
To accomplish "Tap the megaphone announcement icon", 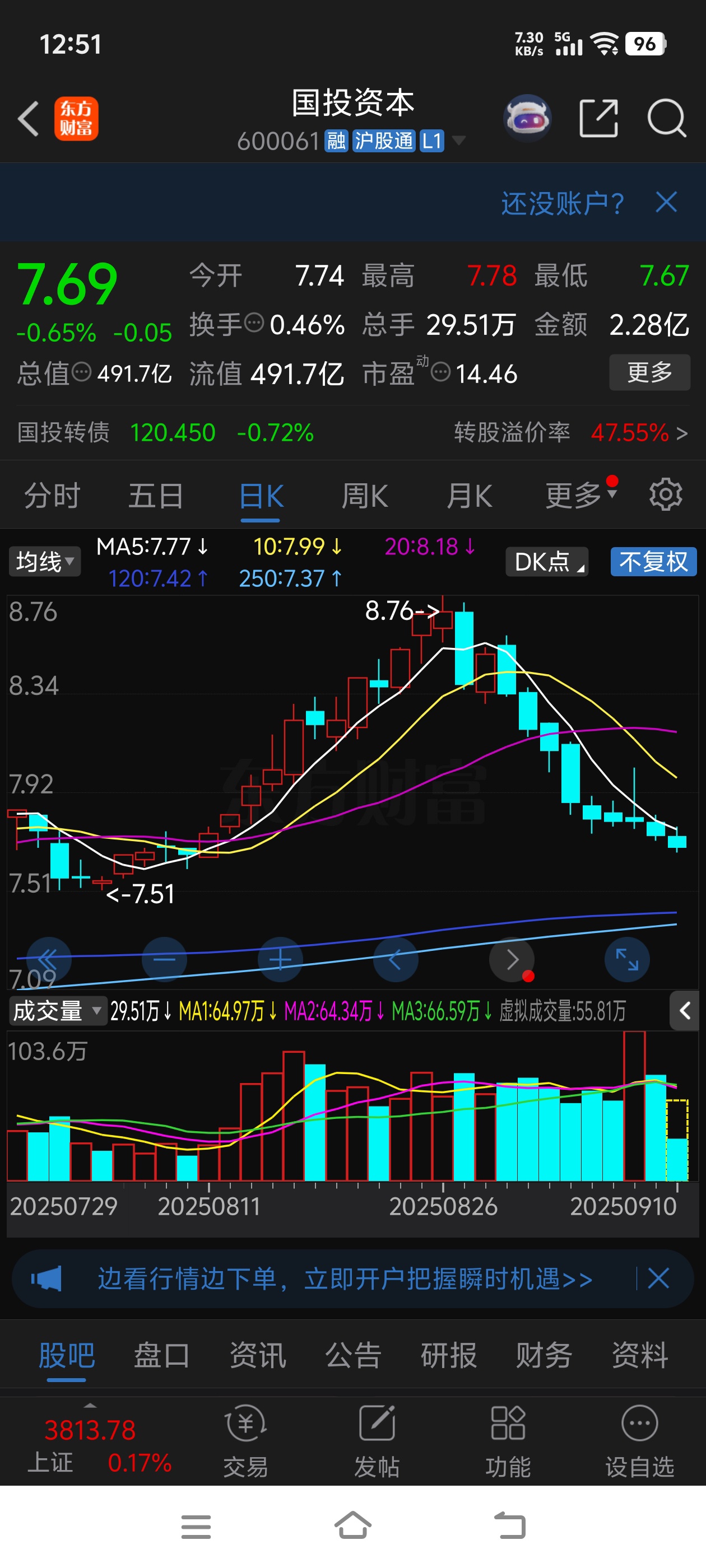I will click(x=47, y=1278).
